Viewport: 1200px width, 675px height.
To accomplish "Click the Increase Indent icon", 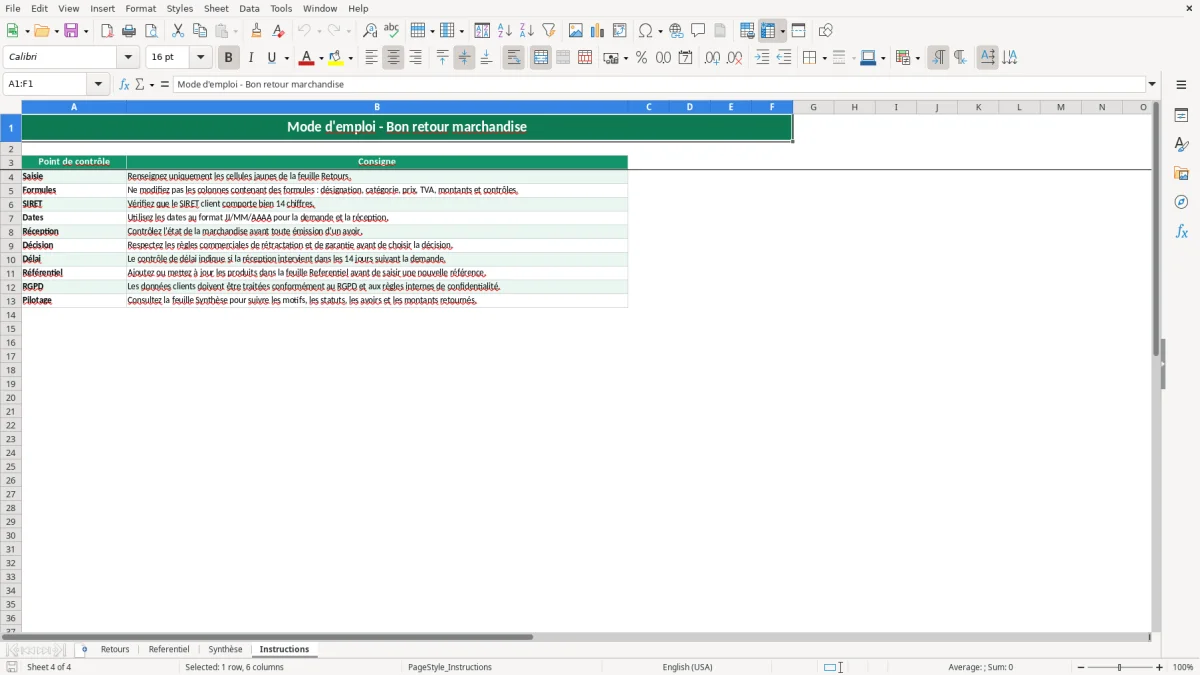I will click(x=762, y=58).
